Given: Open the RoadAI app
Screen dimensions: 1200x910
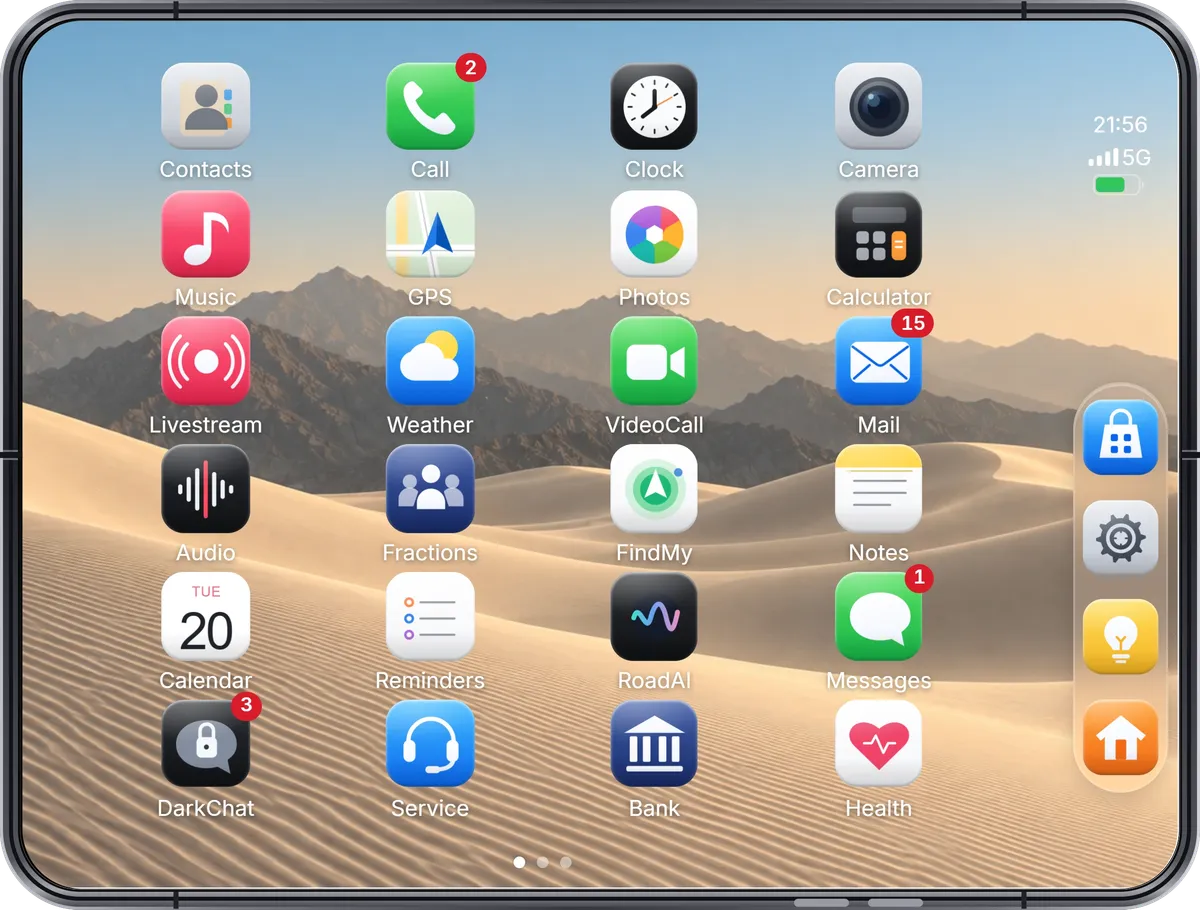Looking at the screenshot, I should [x=654, y=617].
